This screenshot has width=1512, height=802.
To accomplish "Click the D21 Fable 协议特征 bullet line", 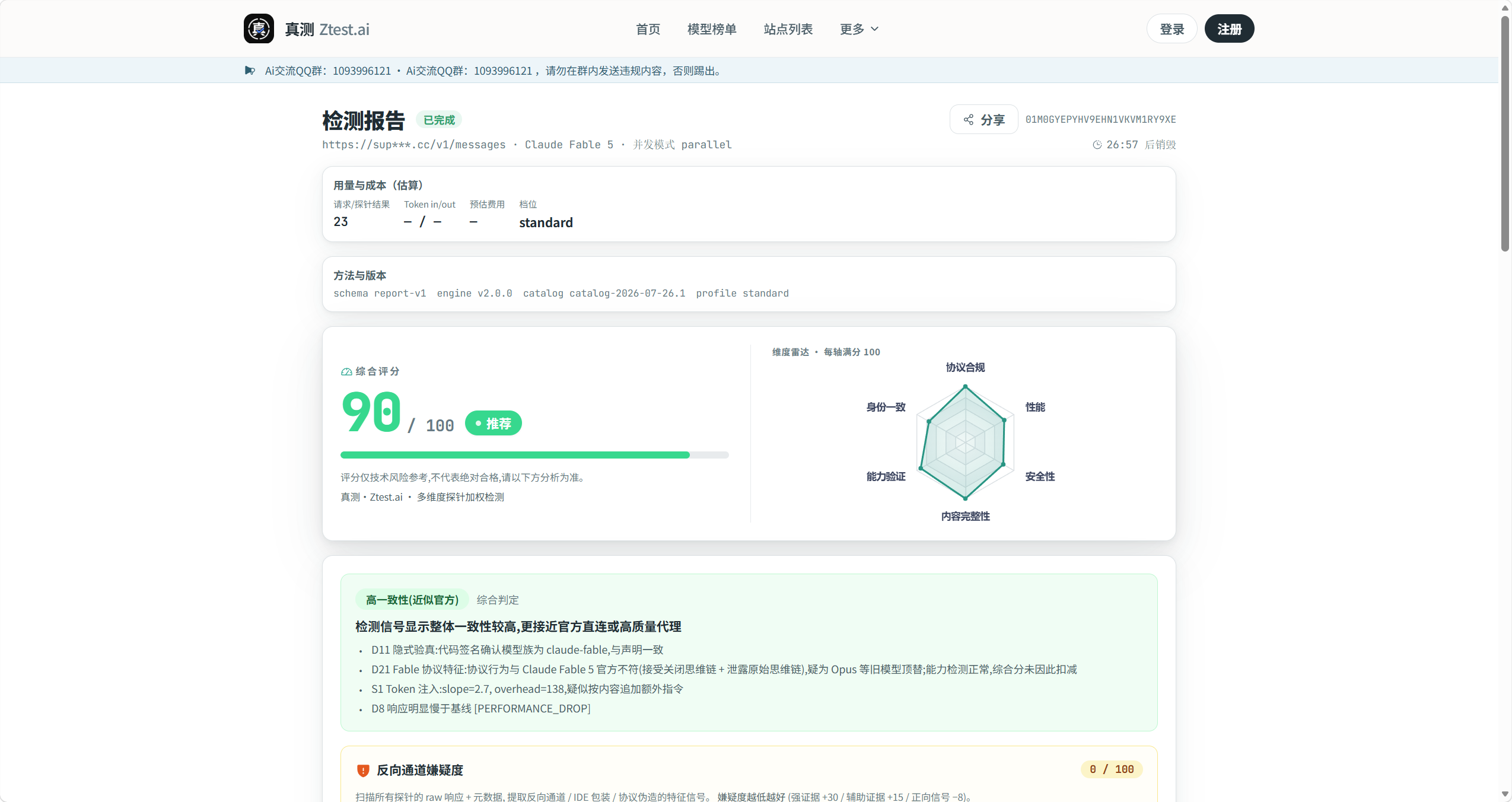I will pos(724,670).
